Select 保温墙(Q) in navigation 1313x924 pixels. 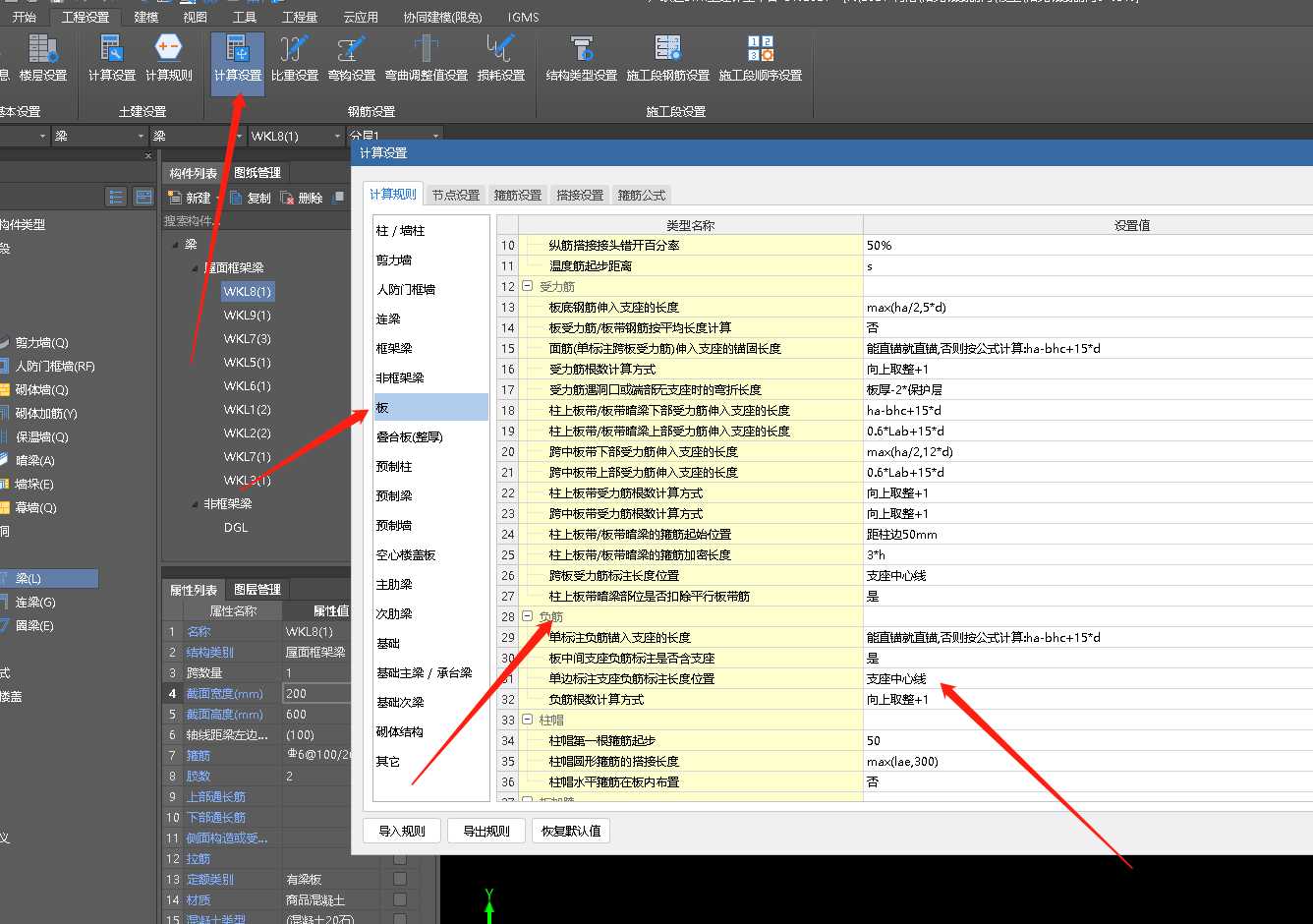click(x=41, y=437)
